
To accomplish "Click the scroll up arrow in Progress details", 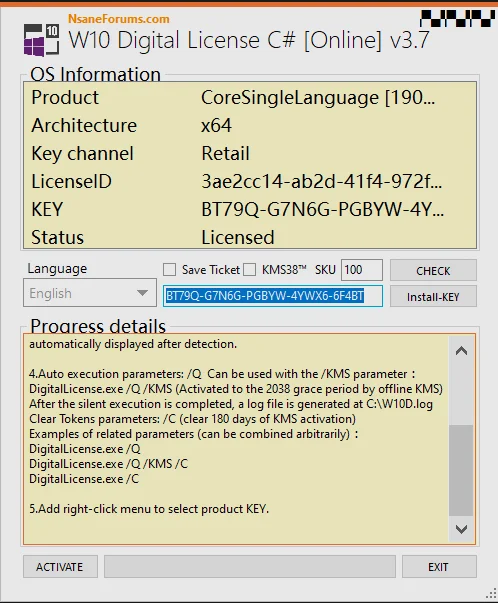I will [x=461, y=350].
